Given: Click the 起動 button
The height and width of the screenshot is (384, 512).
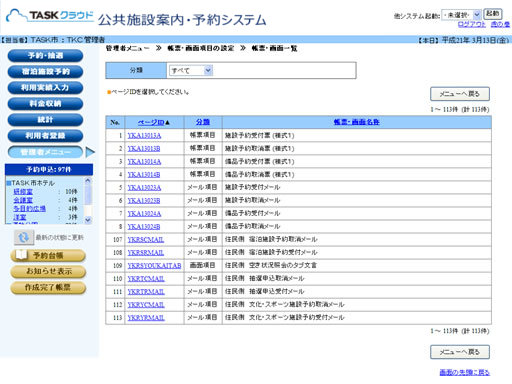Looking at the screenshot, I should coord(493,14).
